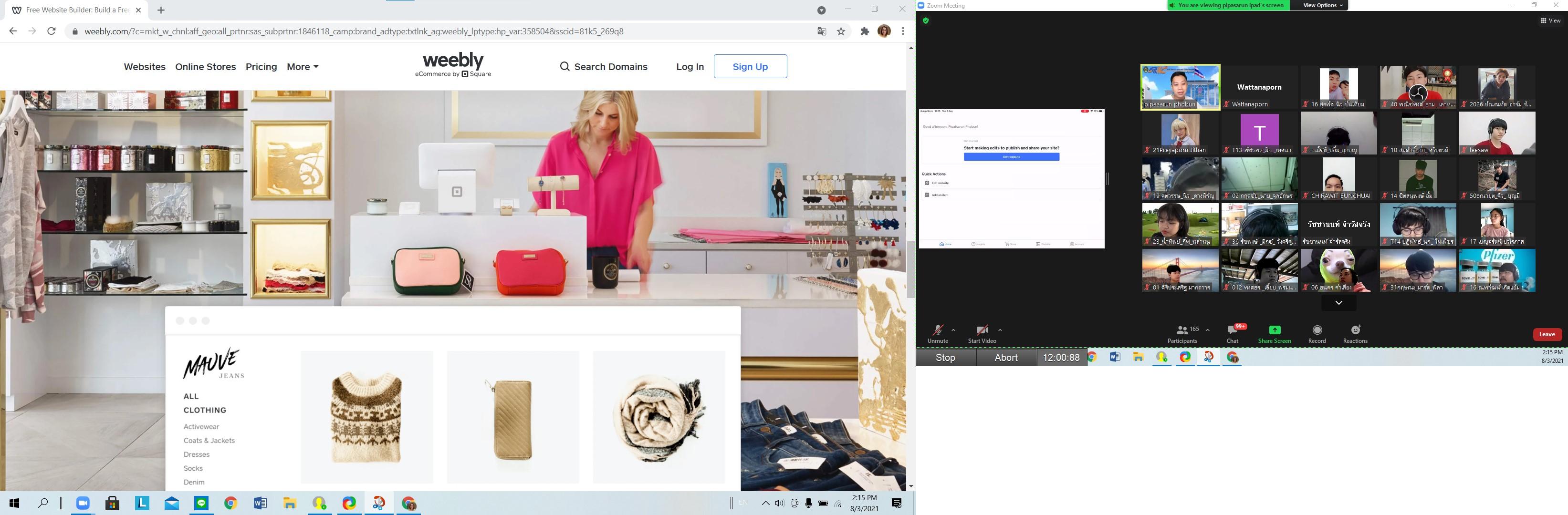This screenshot has width=1568, height=515.
Task: Expand audio options arrow beside Unmute
Action: pyautogui.click(x=953, y=330)
